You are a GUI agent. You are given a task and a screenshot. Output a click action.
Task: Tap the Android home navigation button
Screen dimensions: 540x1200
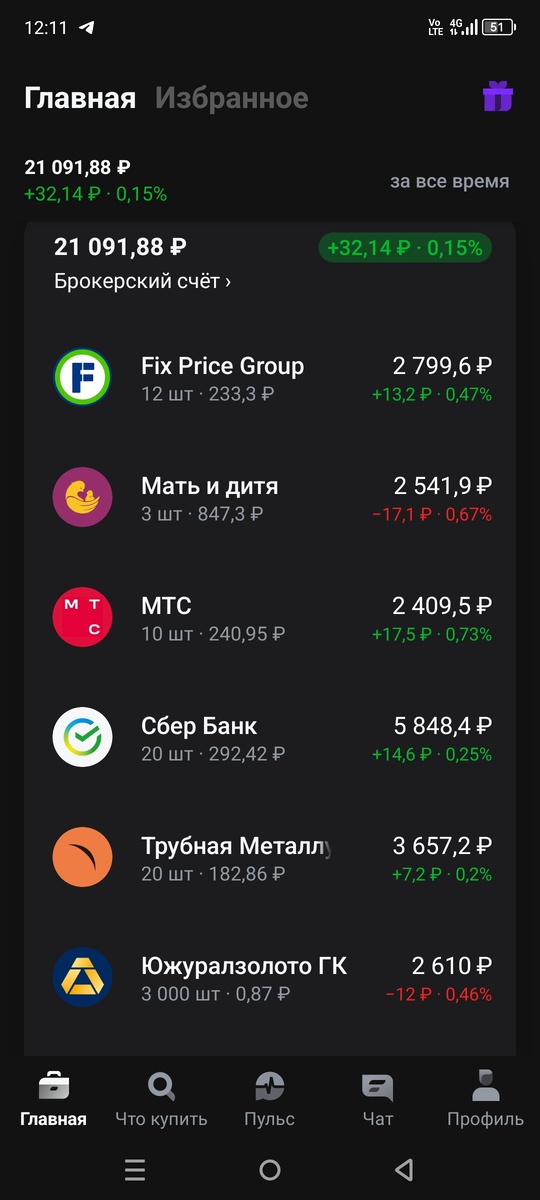pyautogui.click(x=269, y=1170)
